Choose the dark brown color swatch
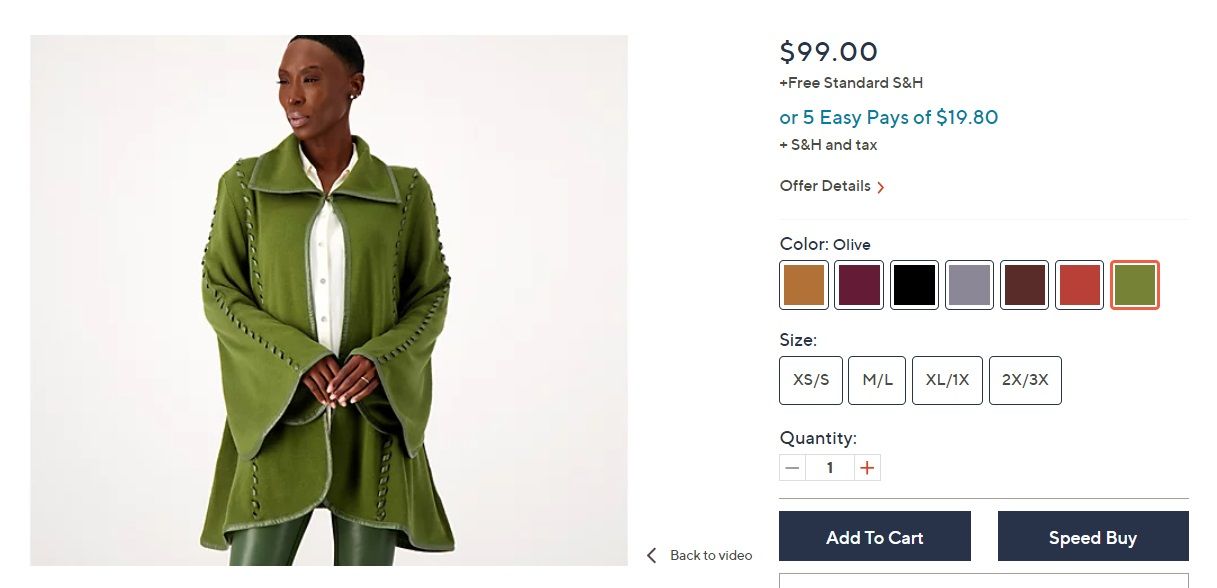 (1024, 285)
